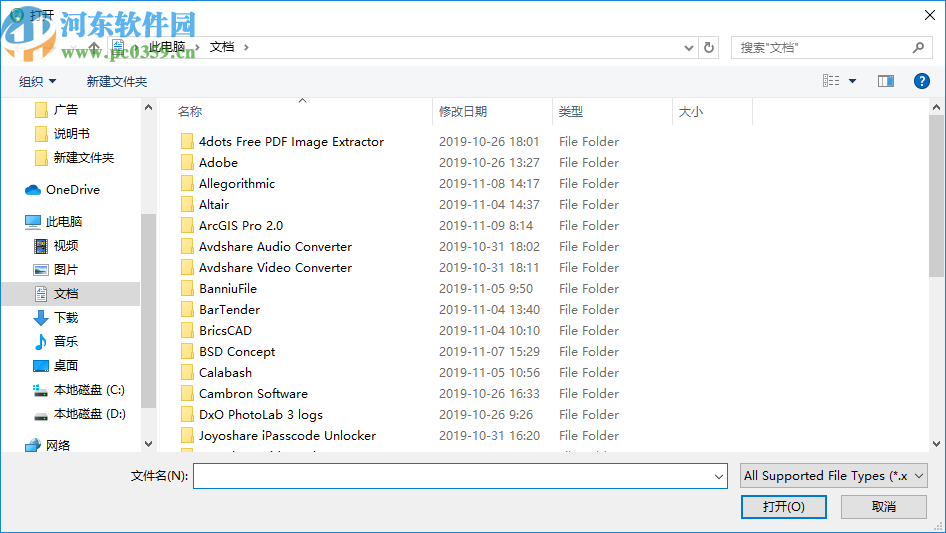Expand the 此电脑 breadcrumb chevron
This screenshot has width=946, height=533.
pyautogui.click(x=197, y=47)
